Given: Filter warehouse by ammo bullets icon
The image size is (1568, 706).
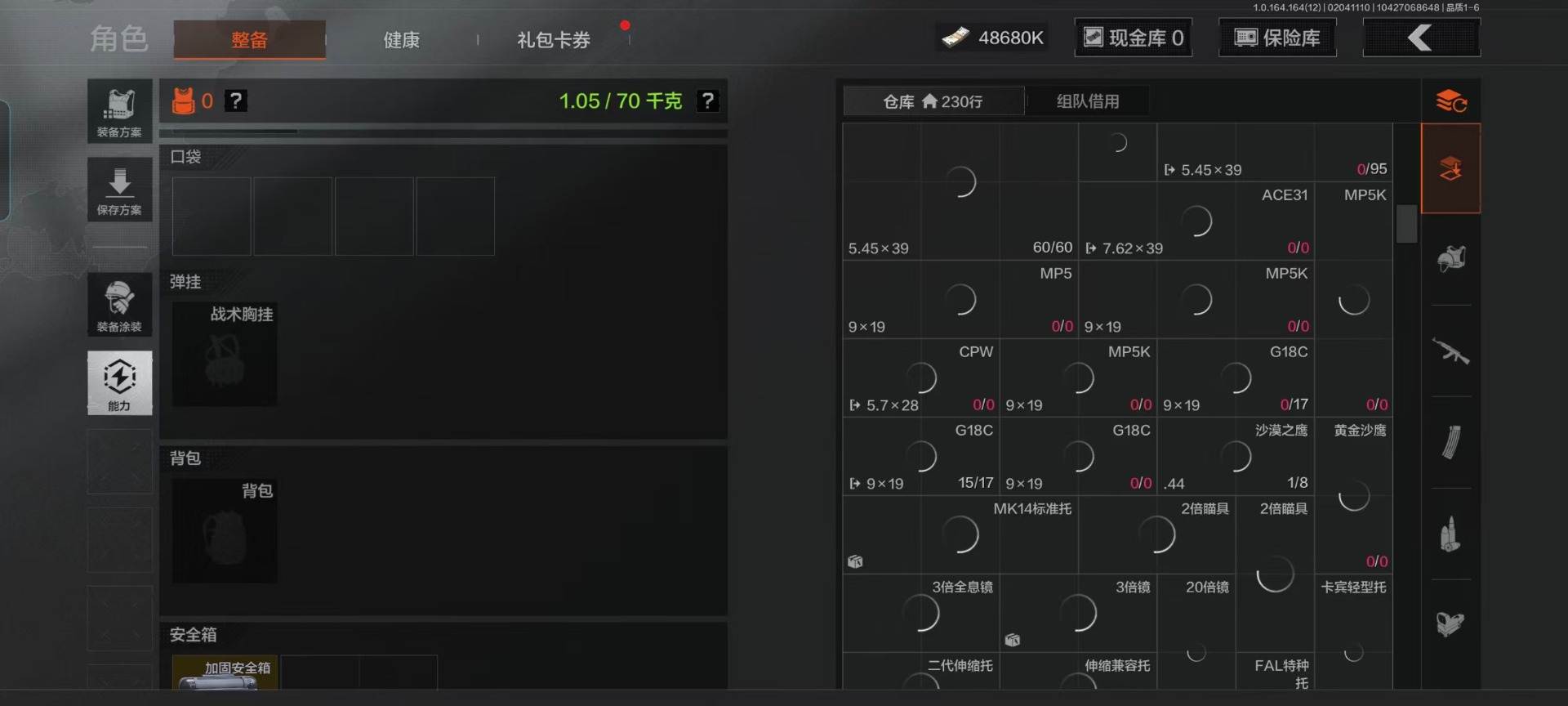Looking at the screenshot, I should pyautogui.click(x=1450, y=534).
